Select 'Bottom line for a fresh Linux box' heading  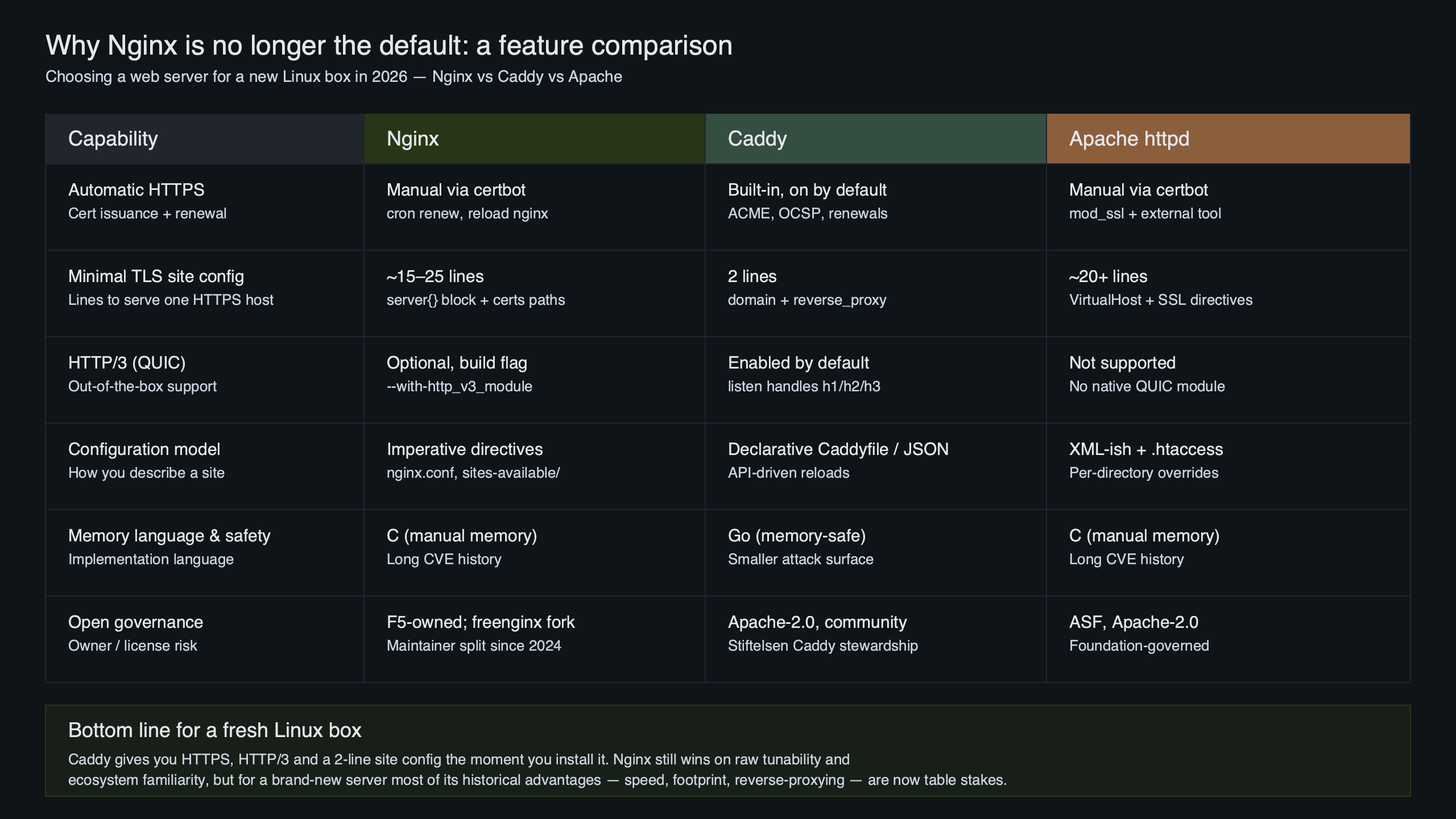[x=215, y=730]
